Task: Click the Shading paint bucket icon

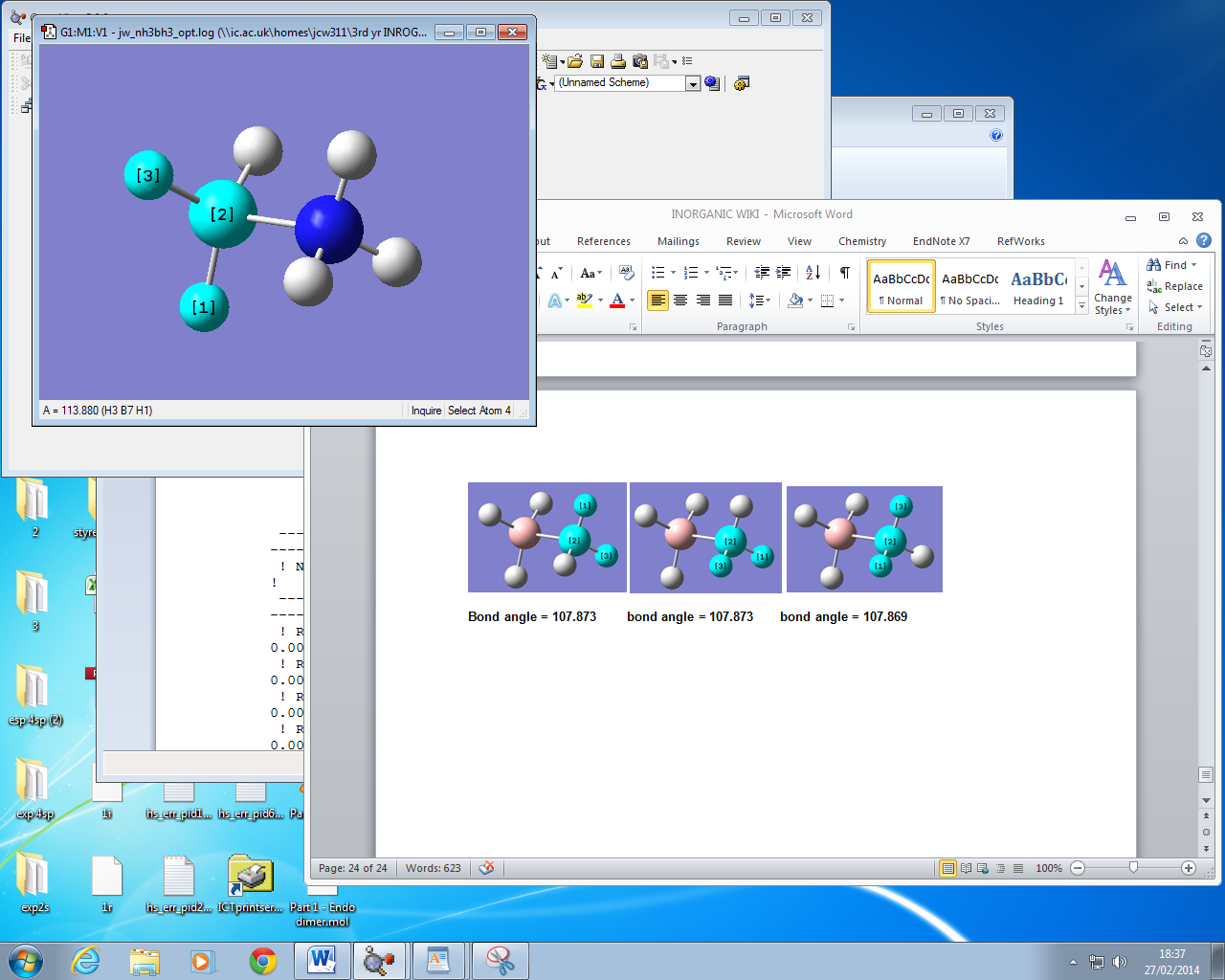Action: coord(794,301)
